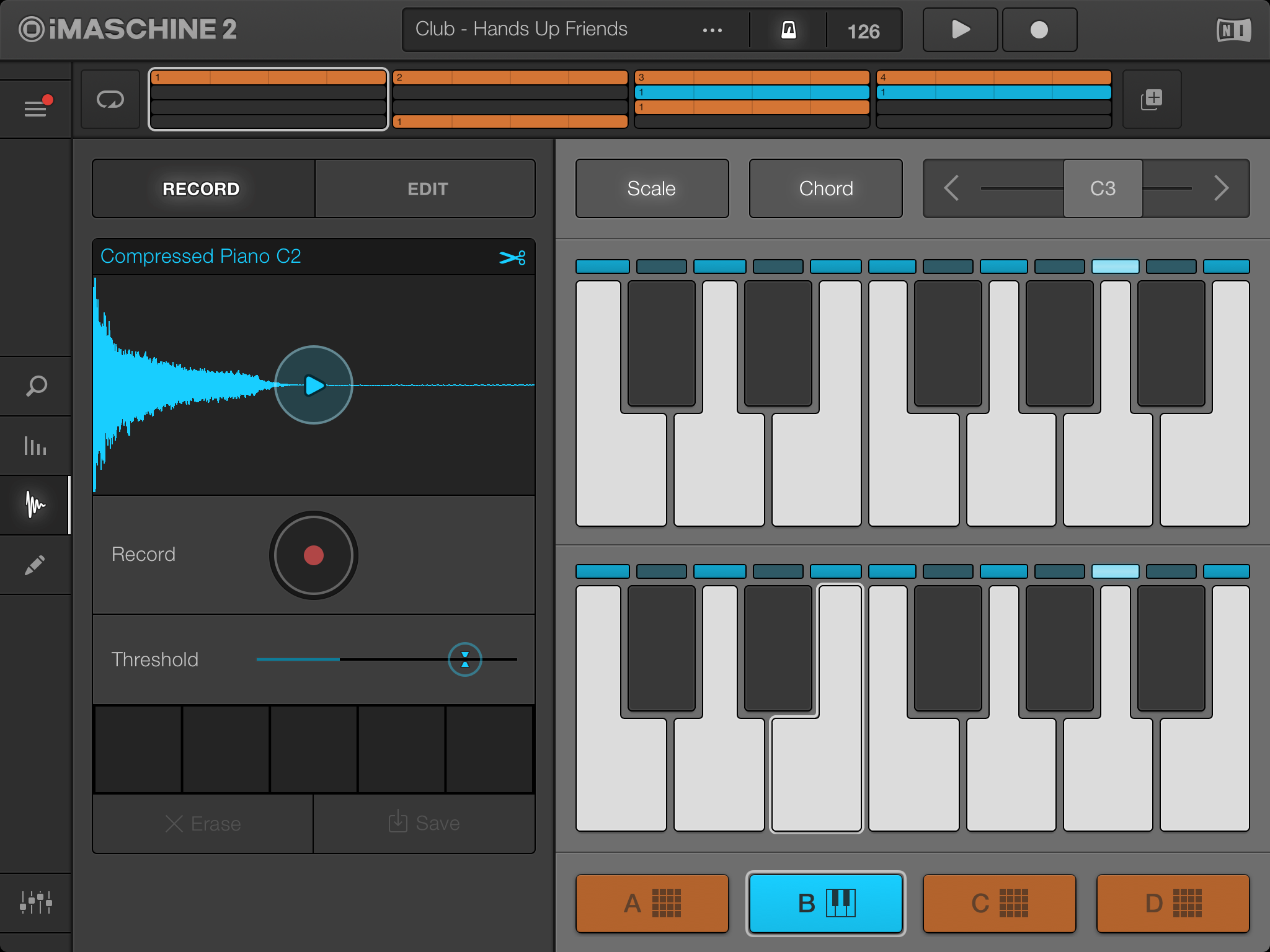
Task: Select scene 4 in the arranger
Action: (994, 99)
